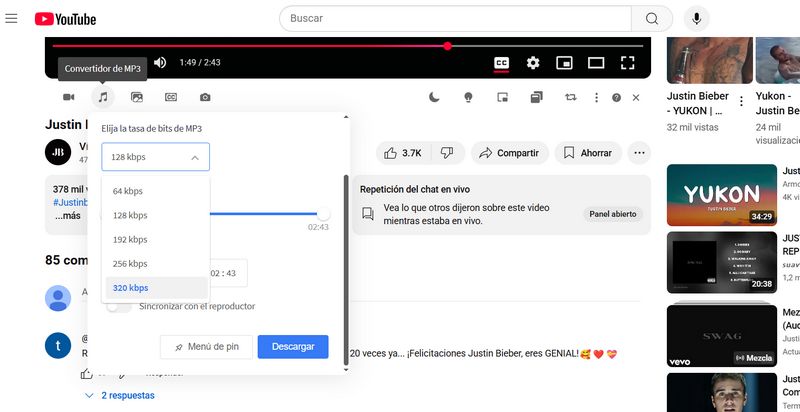Click the live chat replay icon
Viewport: 800px width, 412px height.
click(x=368, y=214)
